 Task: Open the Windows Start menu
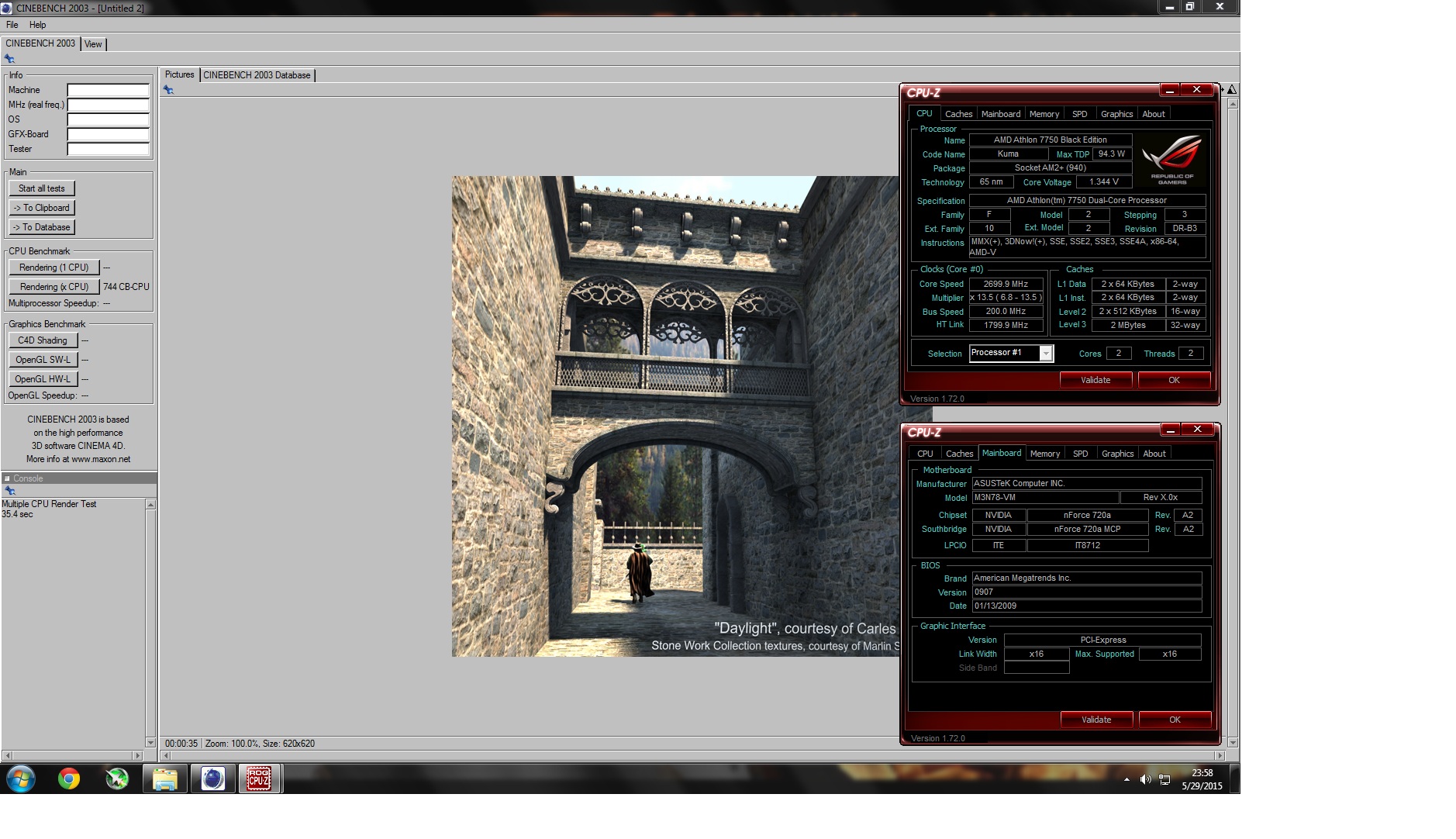21,779
